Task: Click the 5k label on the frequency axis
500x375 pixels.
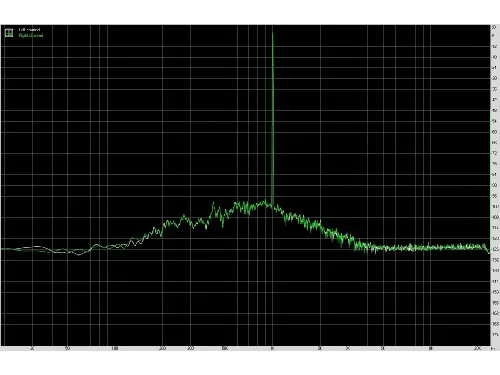Action: pyautogui.click(x=383, y=349)
